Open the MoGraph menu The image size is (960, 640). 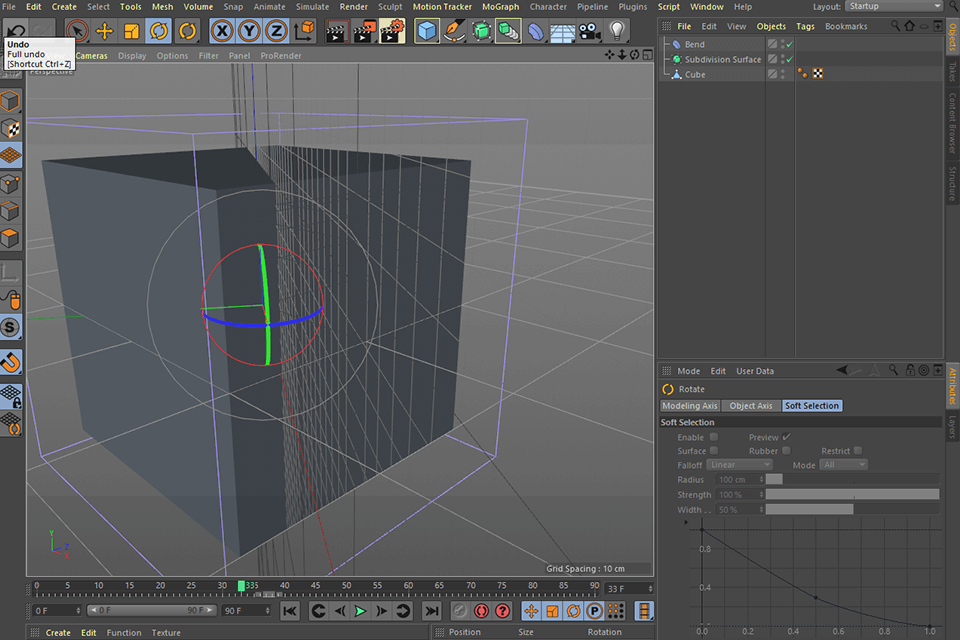pyautogui.click(x=500, y=7)
